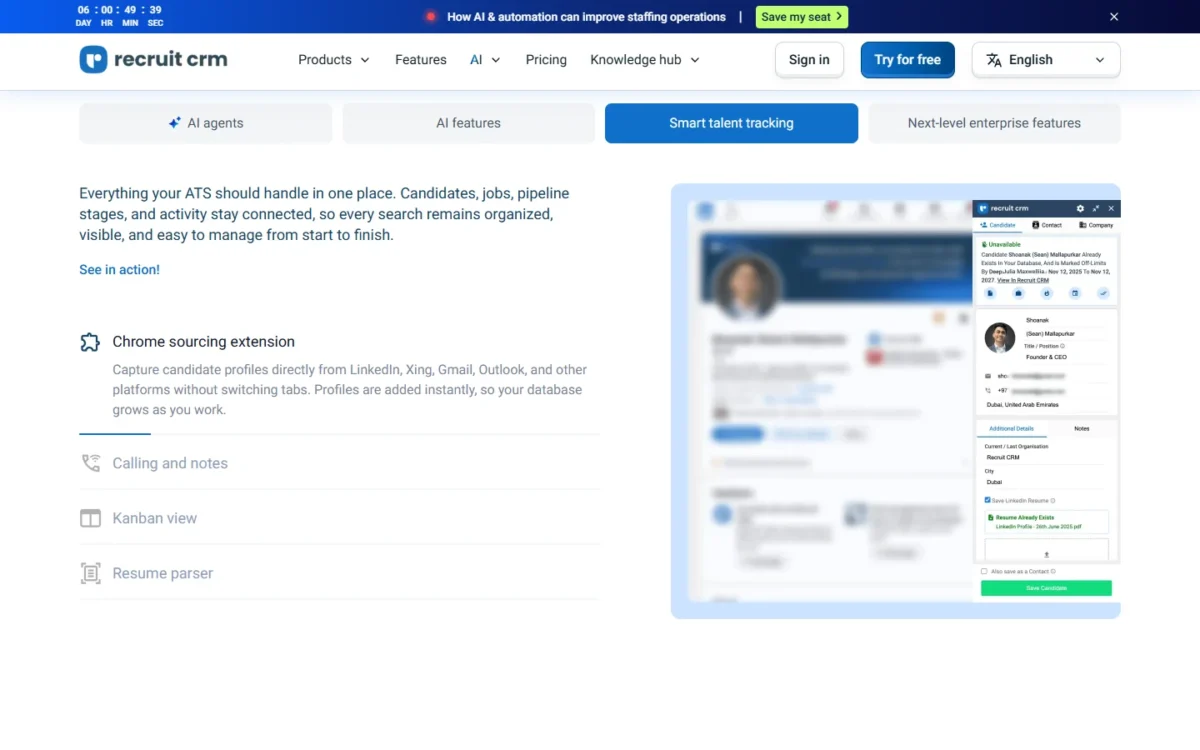Click the Try for free button
The image size is (1200, 750).
point(908,60)
